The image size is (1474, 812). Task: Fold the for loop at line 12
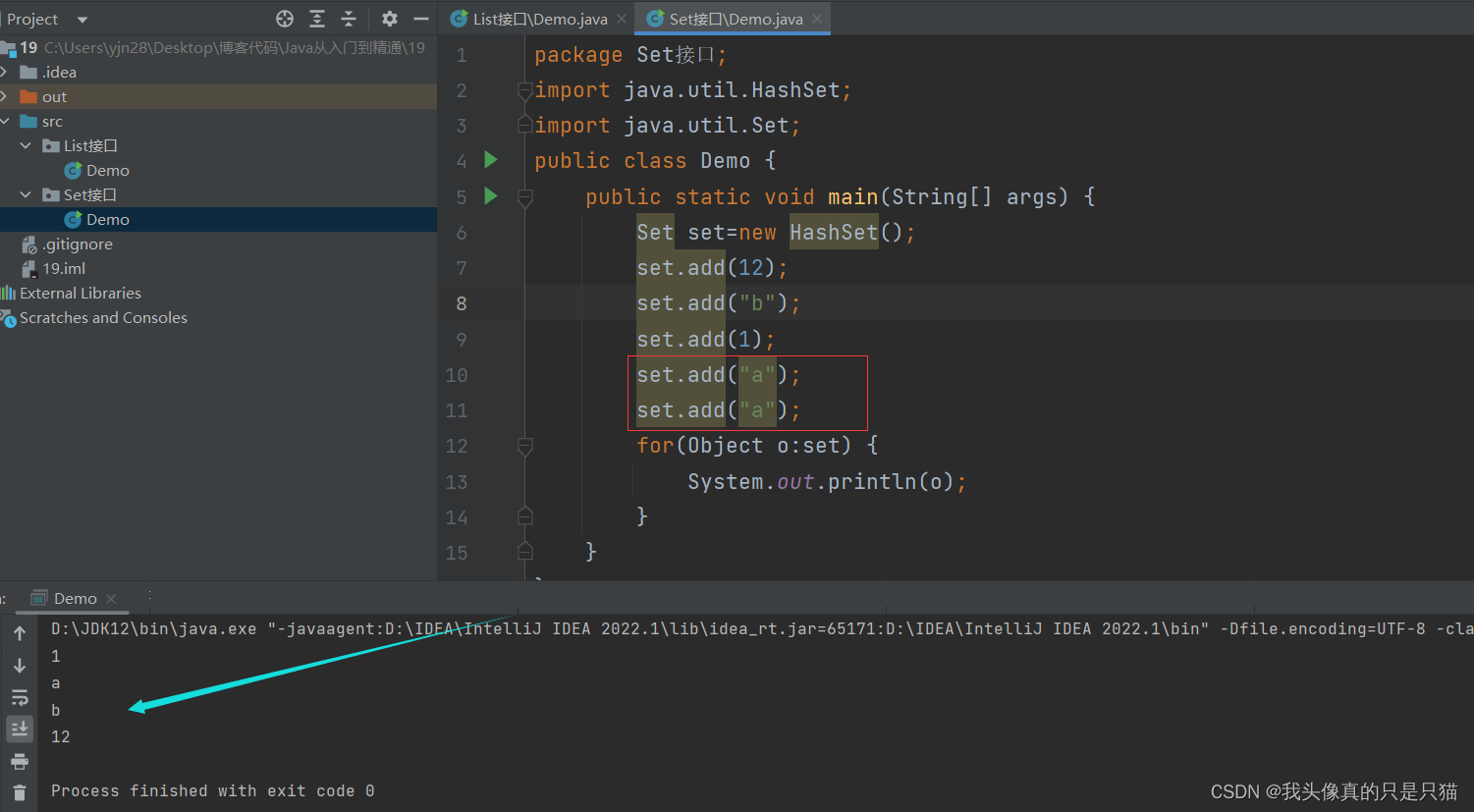click(525, 446)
